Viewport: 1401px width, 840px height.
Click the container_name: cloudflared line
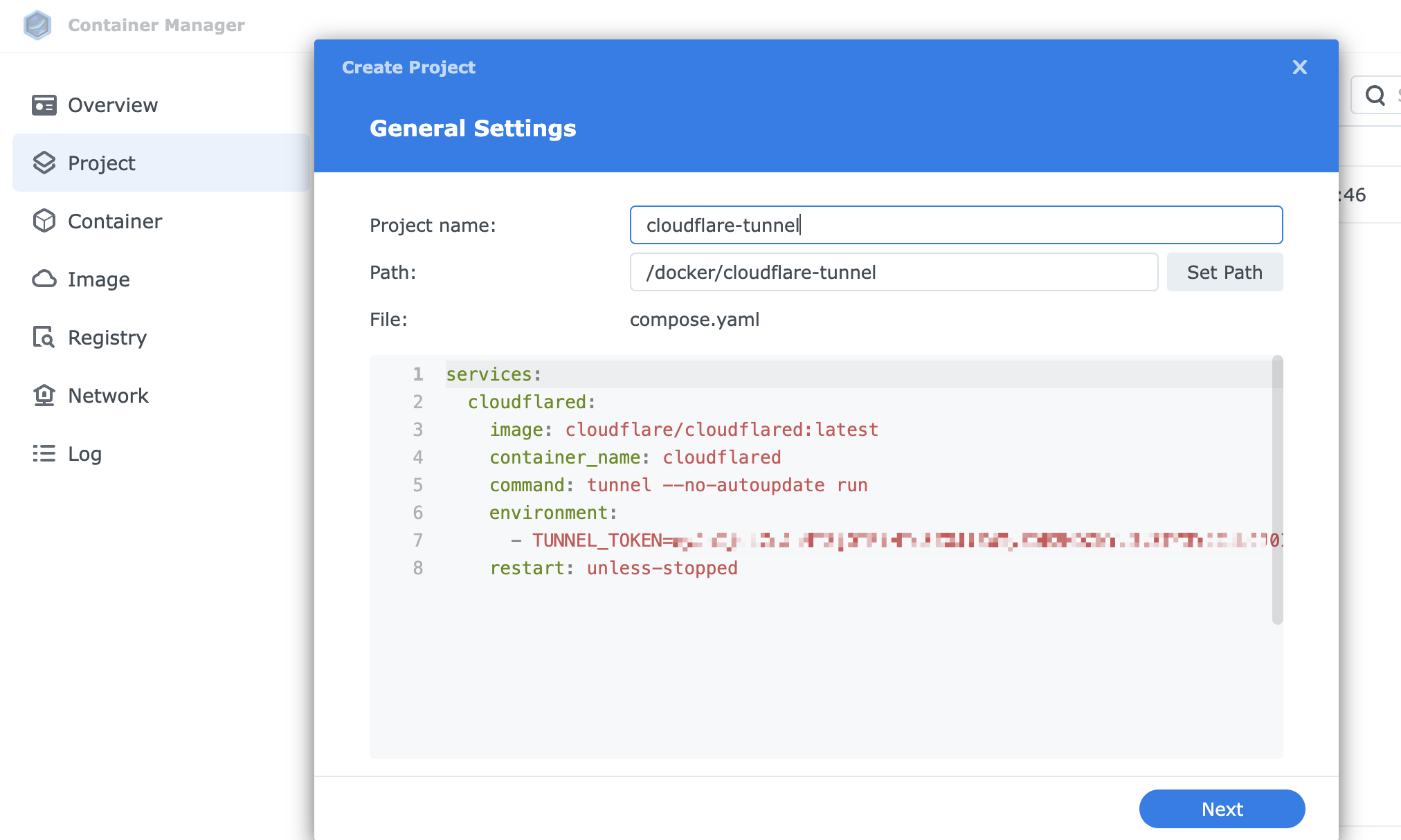(635, 457)
